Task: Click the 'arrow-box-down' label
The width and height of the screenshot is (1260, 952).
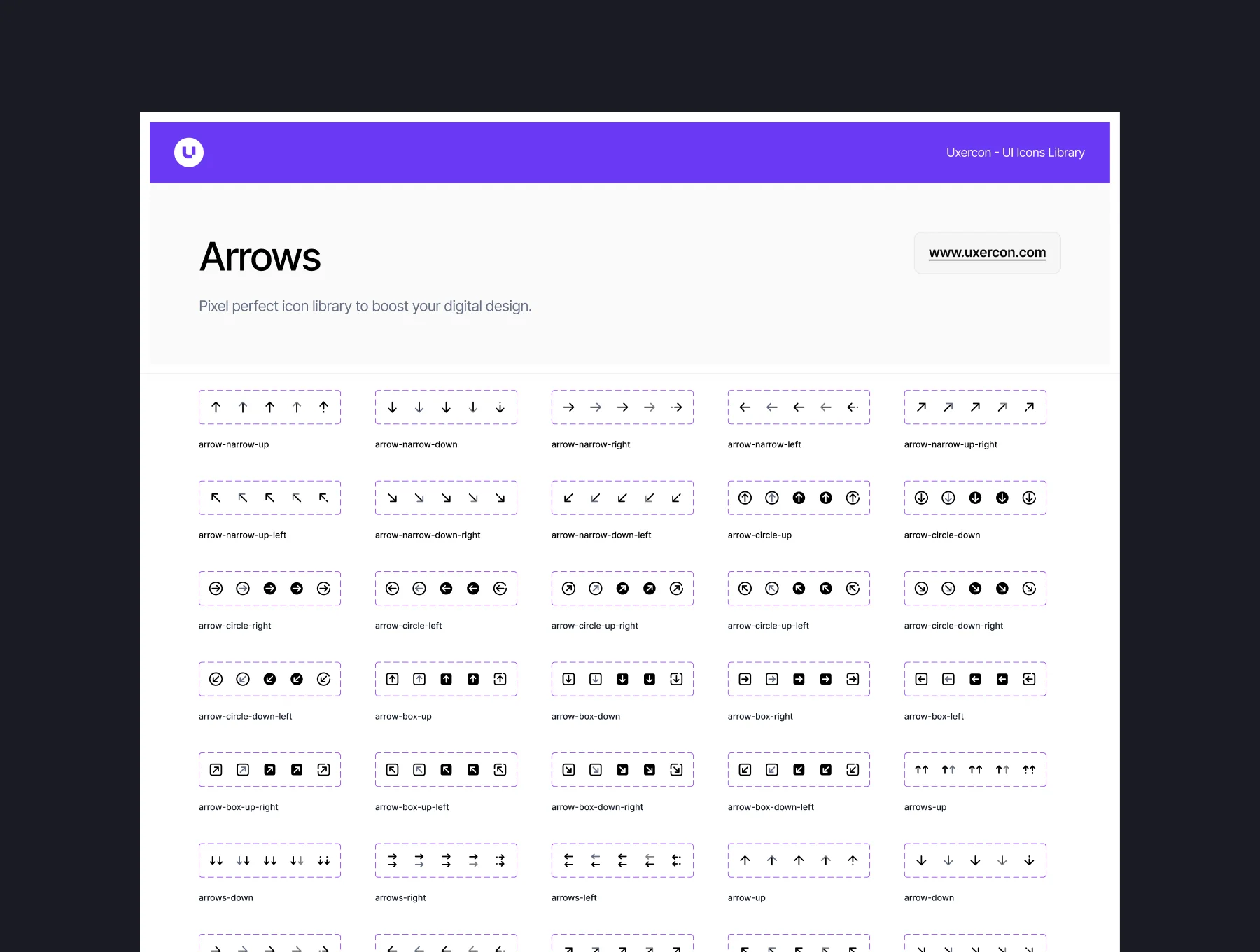Action: tap(586, 717)
